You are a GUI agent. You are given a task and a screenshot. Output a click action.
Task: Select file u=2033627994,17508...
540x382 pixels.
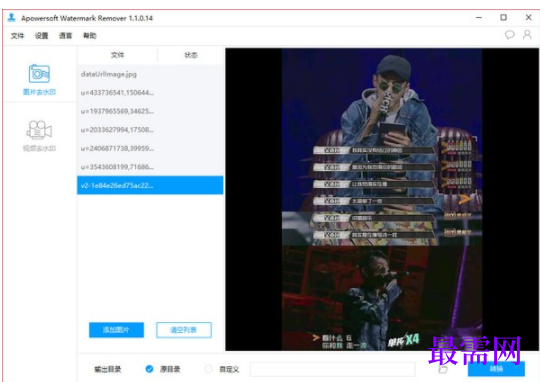click(150, 130)
